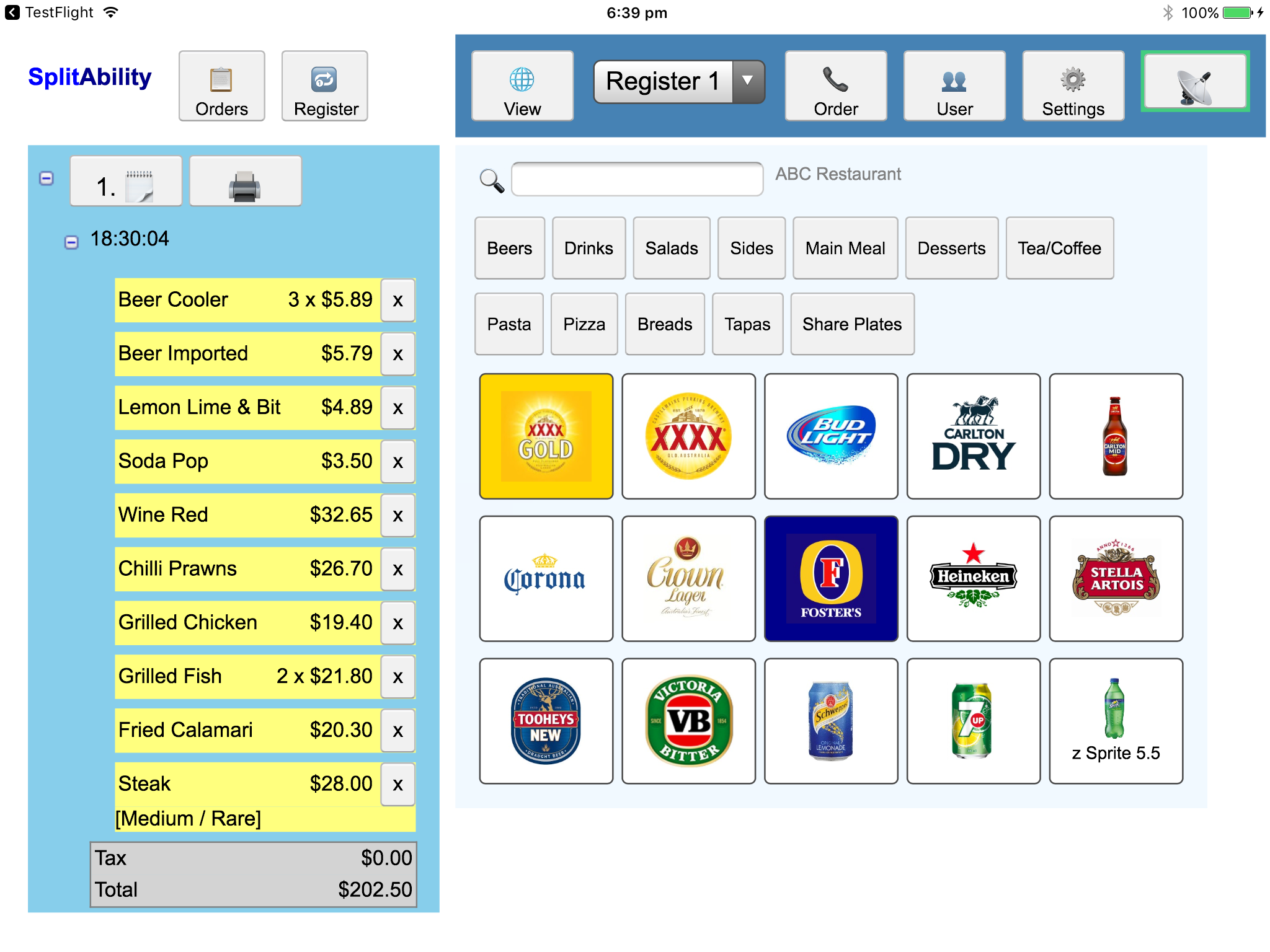Click the View globe icon button

click(522, 86)
